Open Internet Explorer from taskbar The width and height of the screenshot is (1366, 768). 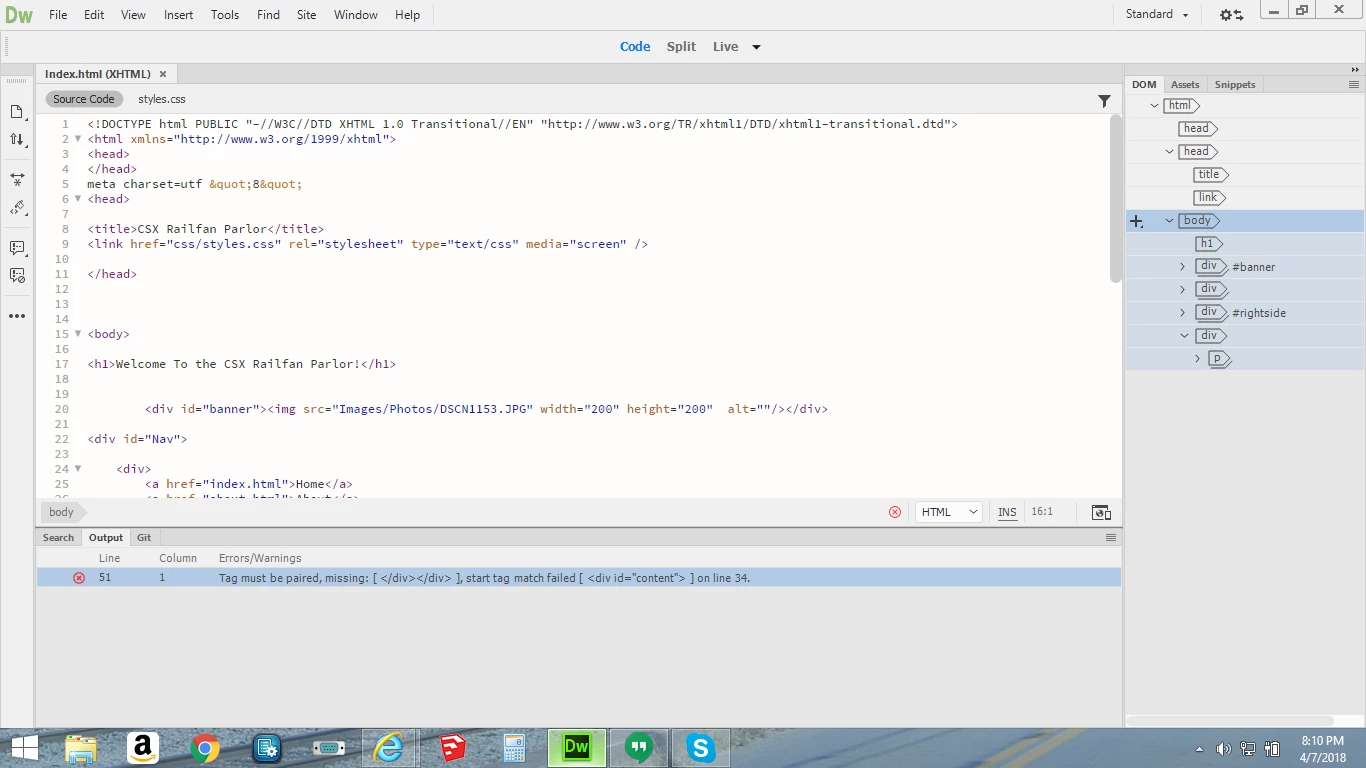tap(387, 748)
